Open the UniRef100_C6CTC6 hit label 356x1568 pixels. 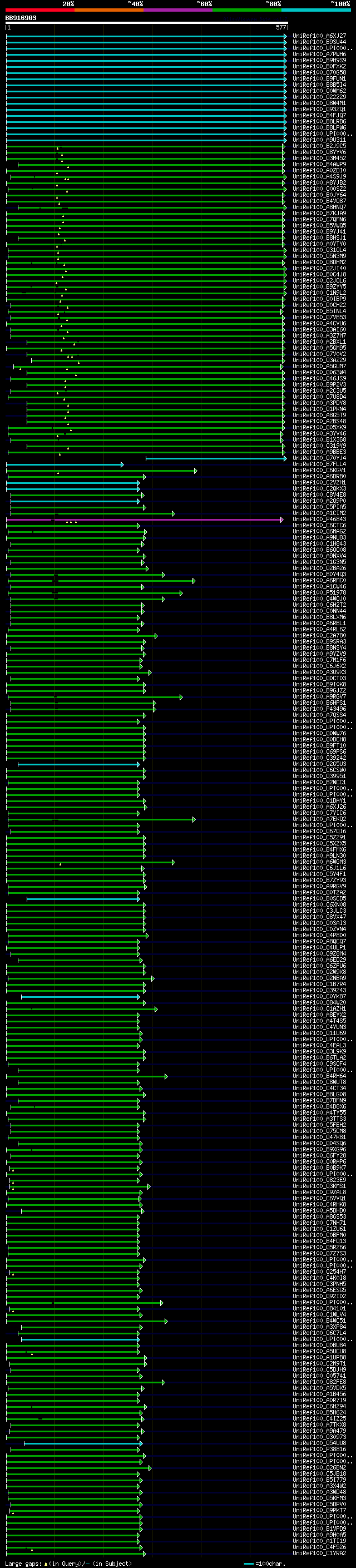(319, 525)
